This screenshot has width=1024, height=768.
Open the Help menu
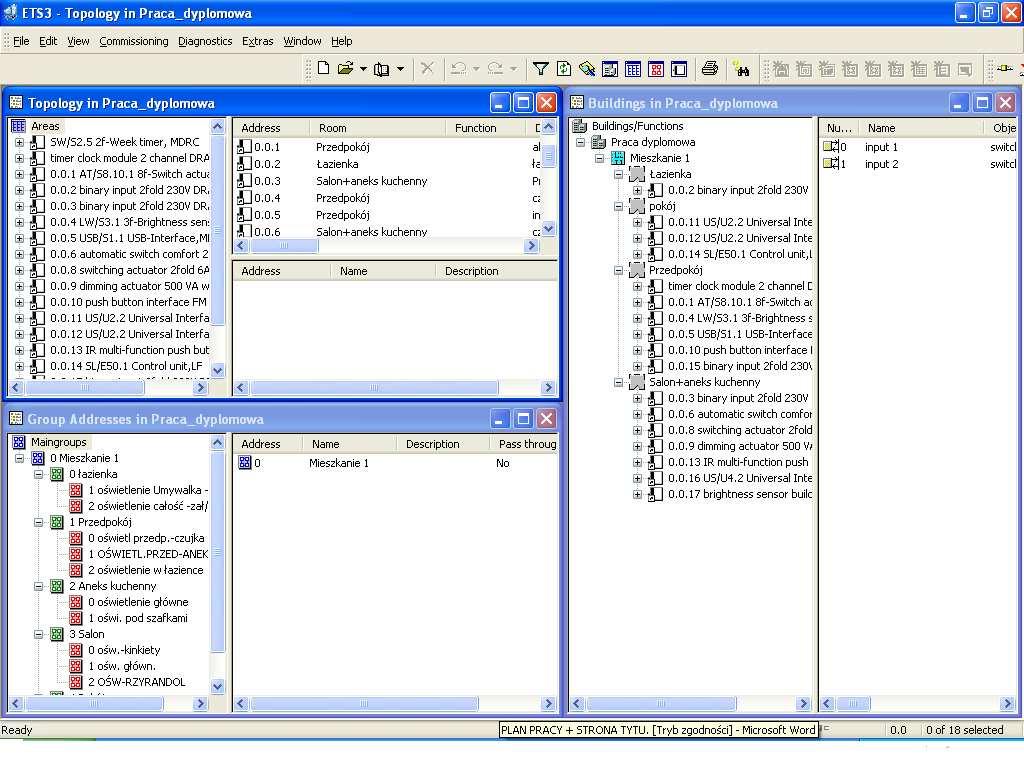coord(342,41)
